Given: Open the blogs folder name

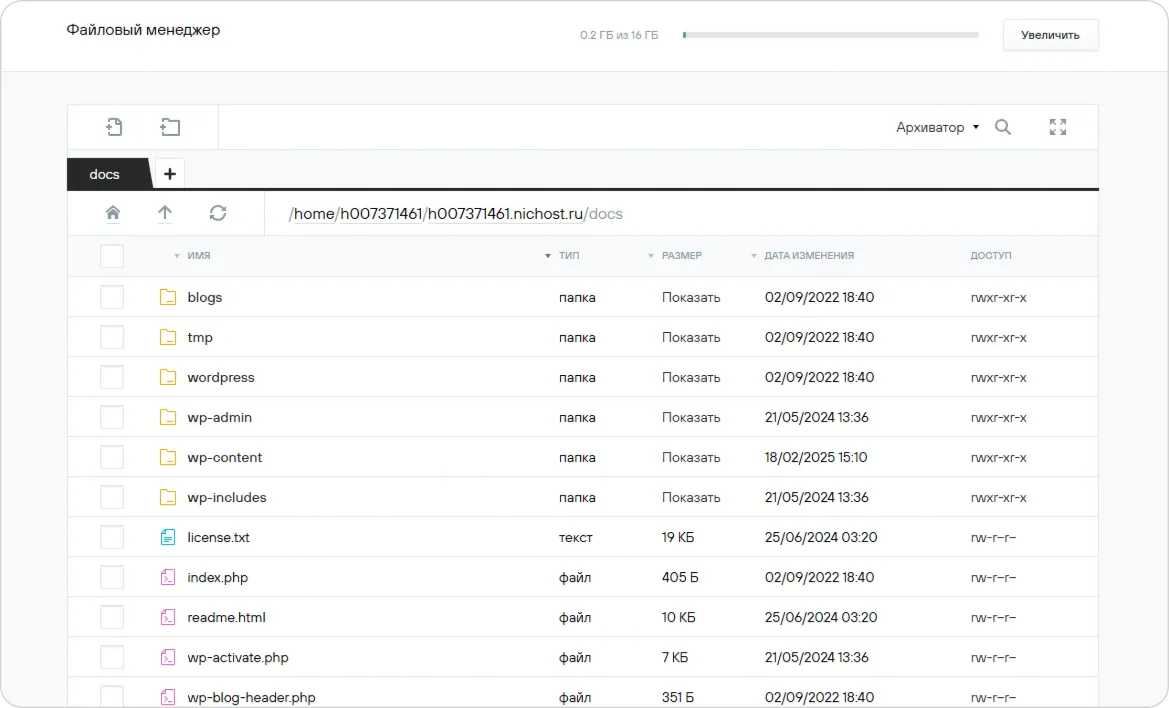Looking at the screenshot, I should pyautogui.click(x=204, y=297).
